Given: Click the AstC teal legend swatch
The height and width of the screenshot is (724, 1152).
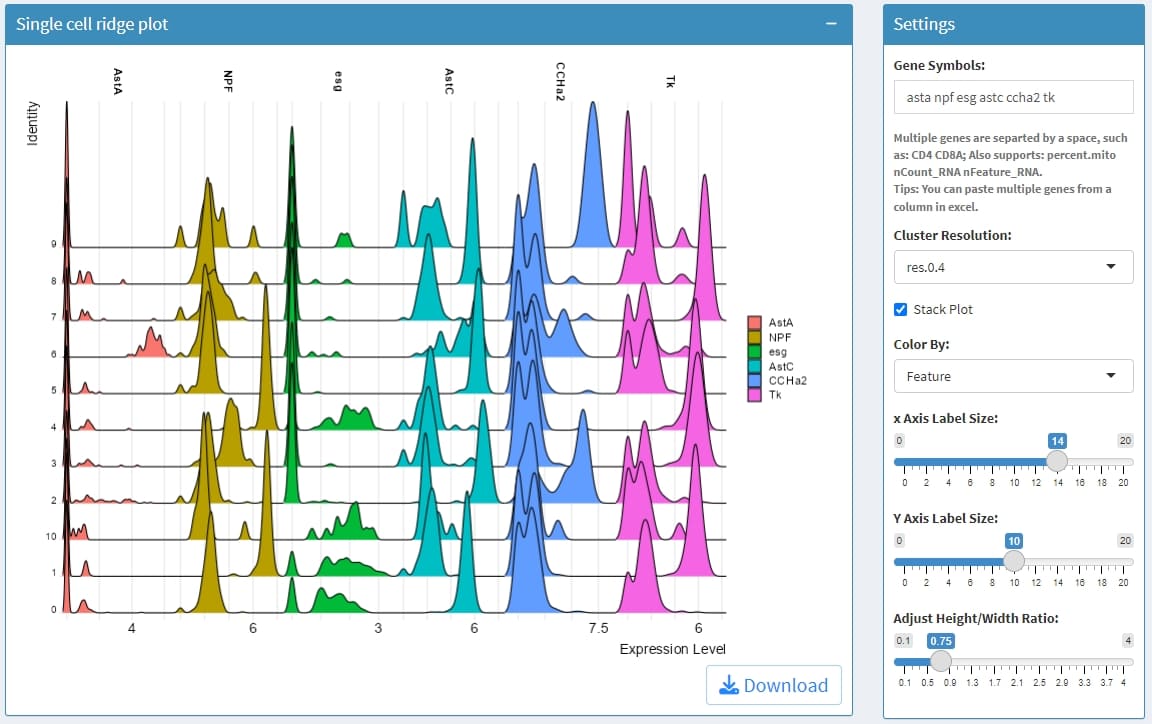Looking at the screenshot, I should [755, 367].
